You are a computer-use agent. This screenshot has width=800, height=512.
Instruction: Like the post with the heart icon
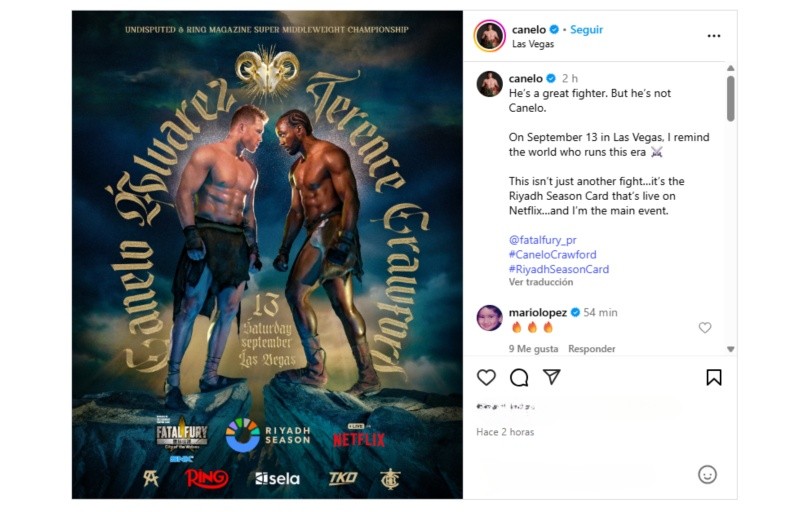[x=486, y=377]
